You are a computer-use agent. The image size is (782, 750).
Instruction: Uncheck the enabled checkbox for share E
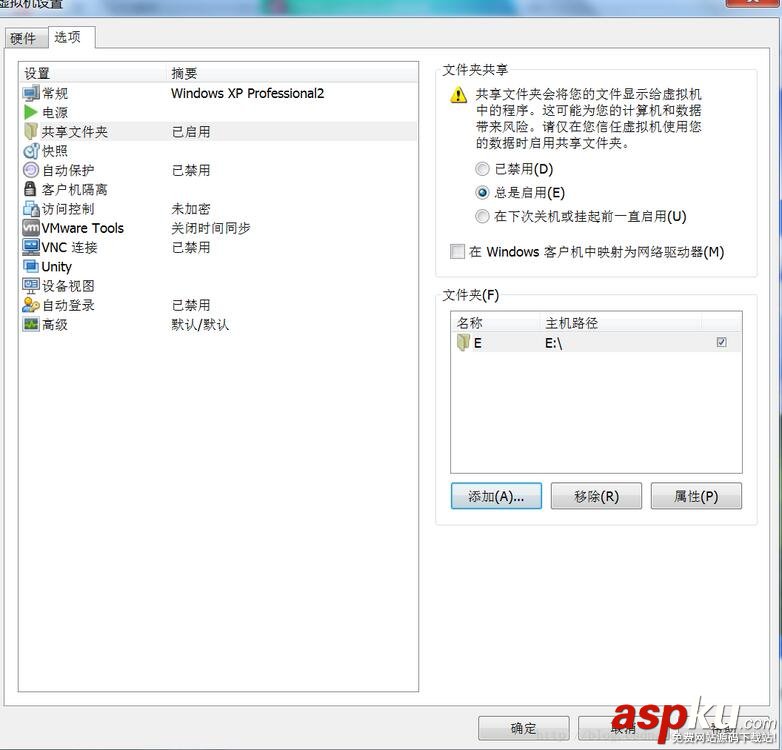721,342
